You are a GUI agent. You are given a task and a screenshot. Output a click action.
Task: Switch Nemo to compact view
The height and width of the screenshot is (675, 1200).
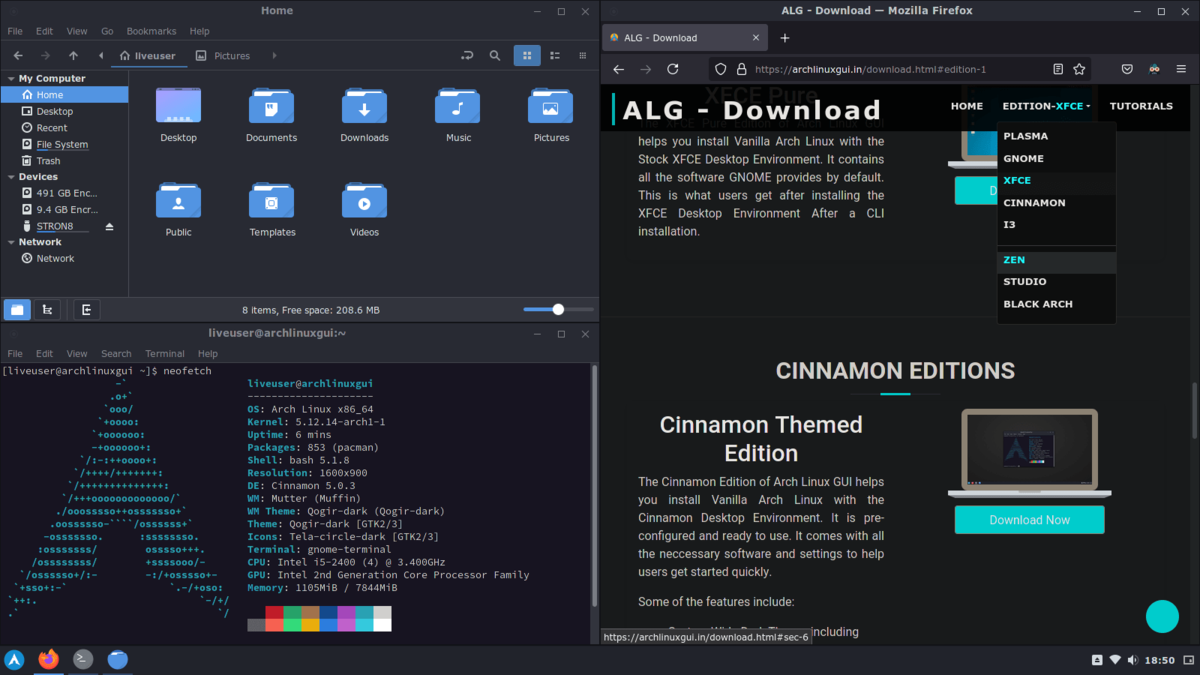pos(583,56)
